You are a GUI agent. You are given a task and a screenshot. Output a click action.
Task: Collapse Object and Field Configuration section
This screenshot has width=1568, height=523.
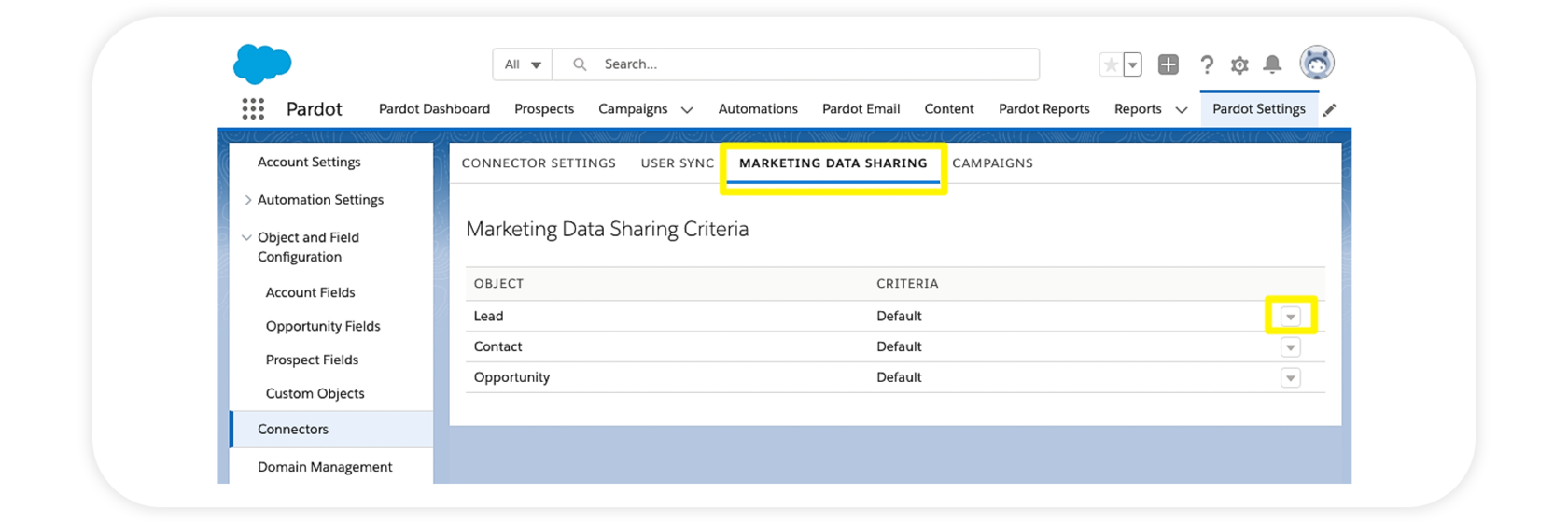[x=247, y=237]
